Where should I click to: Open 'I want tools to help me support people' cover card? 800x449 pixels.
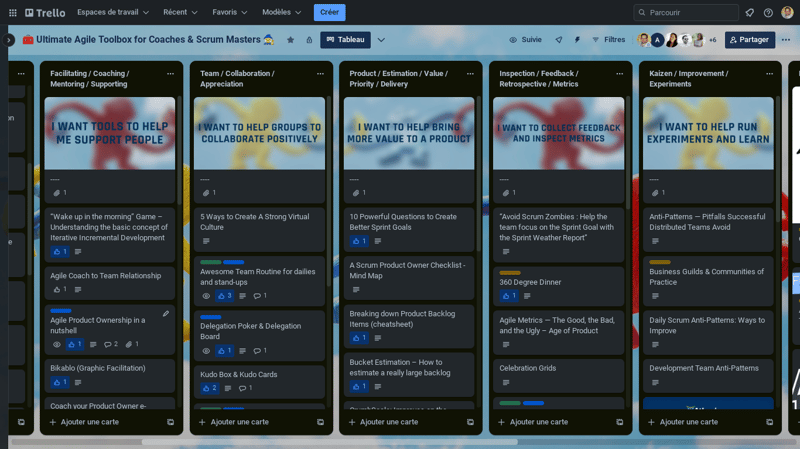tap(110, 149)
